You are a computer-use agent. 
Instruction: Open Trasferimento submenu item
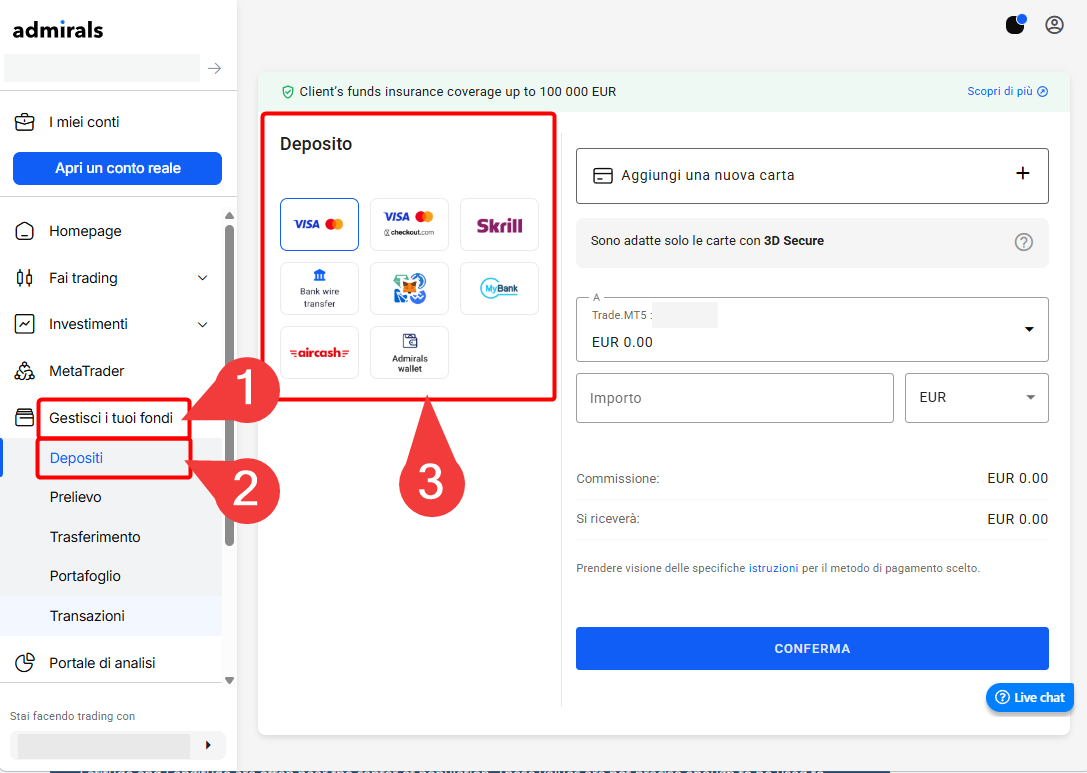[95, 537]
